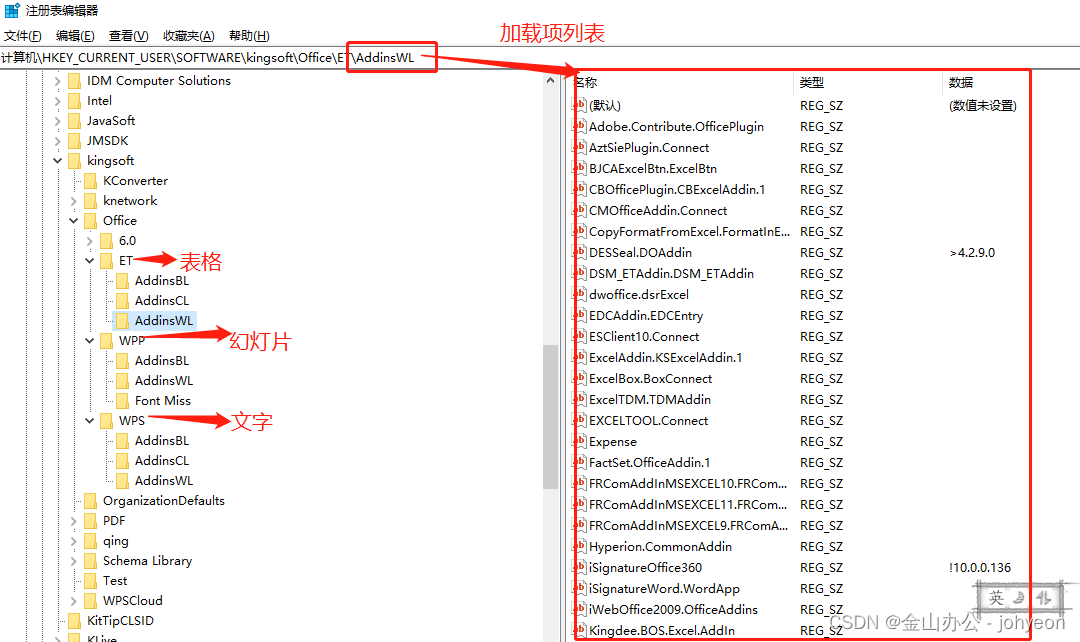Expand the JavaSoft key arrow

tap(58, 121)
